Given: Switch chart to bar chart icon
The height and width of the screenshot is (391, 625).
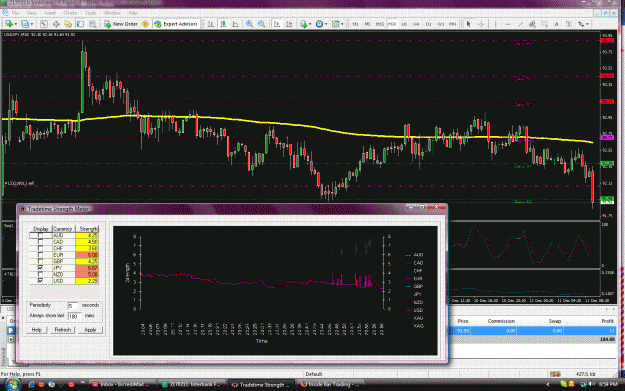Looking at the screenshot, I should coord(211,24).
